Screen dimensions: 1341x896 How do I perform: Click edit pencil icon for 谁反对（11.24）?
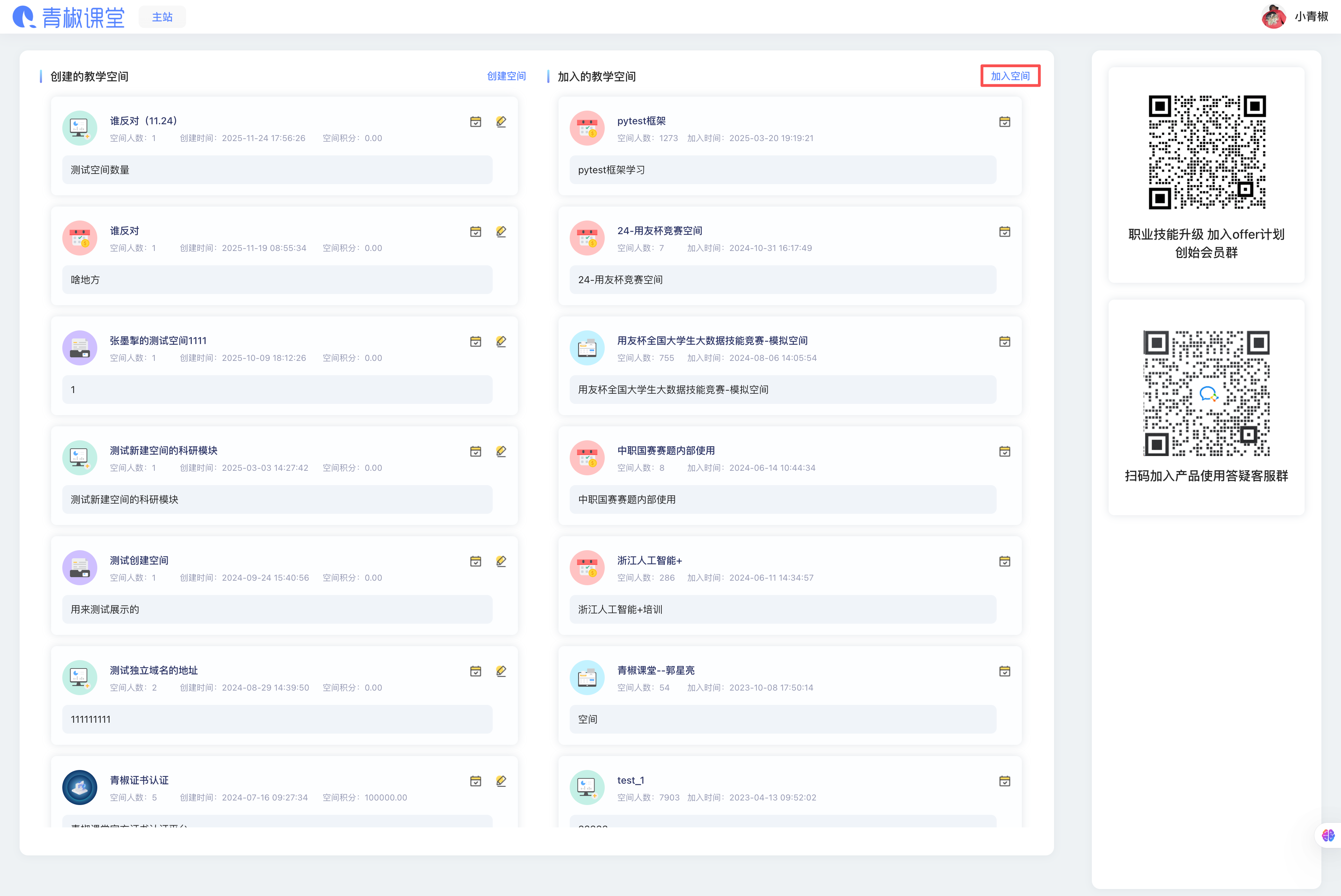point(501,122)
